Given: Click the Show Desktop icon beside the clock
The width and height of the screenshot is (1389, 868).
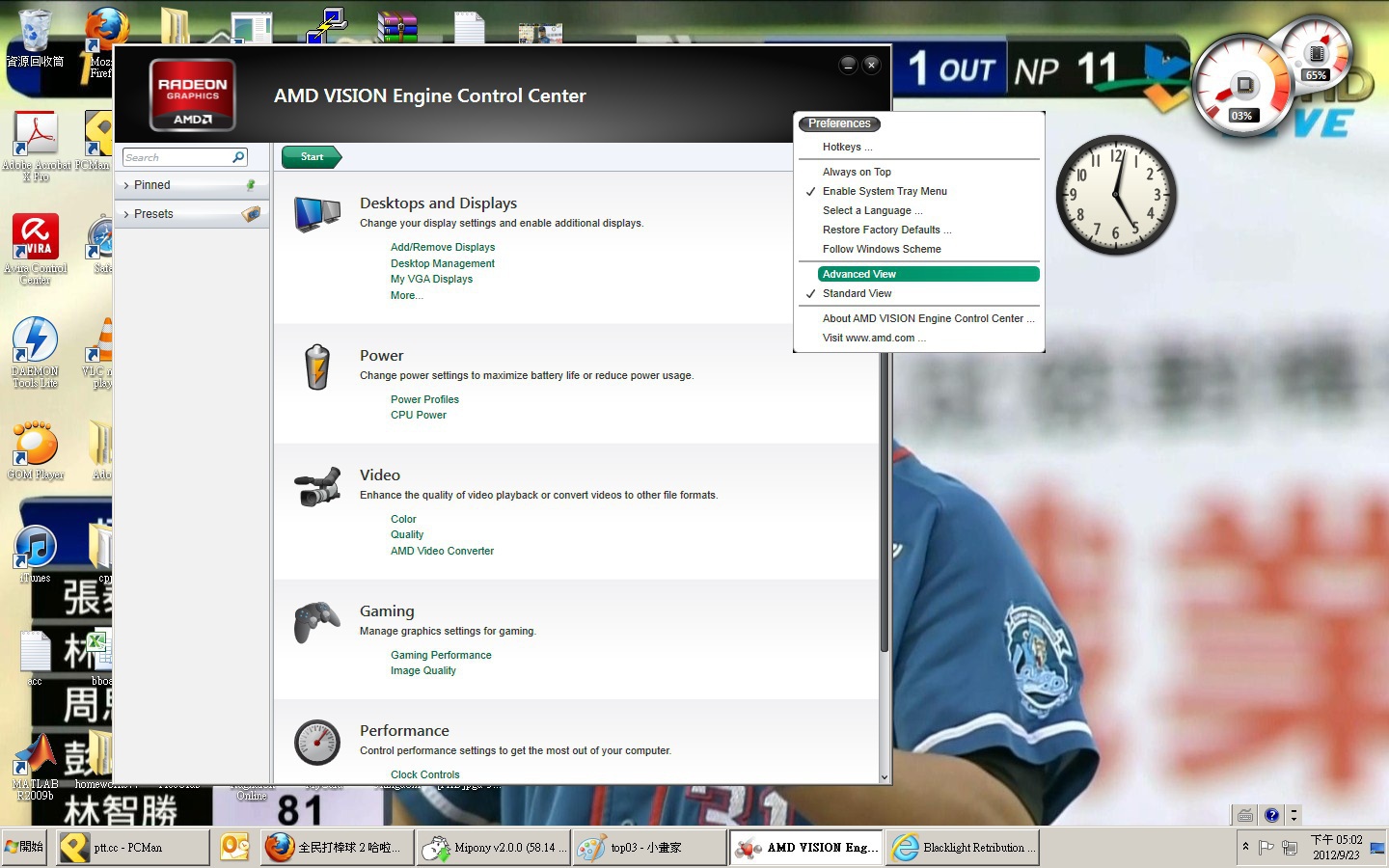Looking at the screenshot, I should click(x=1377, y=848).
